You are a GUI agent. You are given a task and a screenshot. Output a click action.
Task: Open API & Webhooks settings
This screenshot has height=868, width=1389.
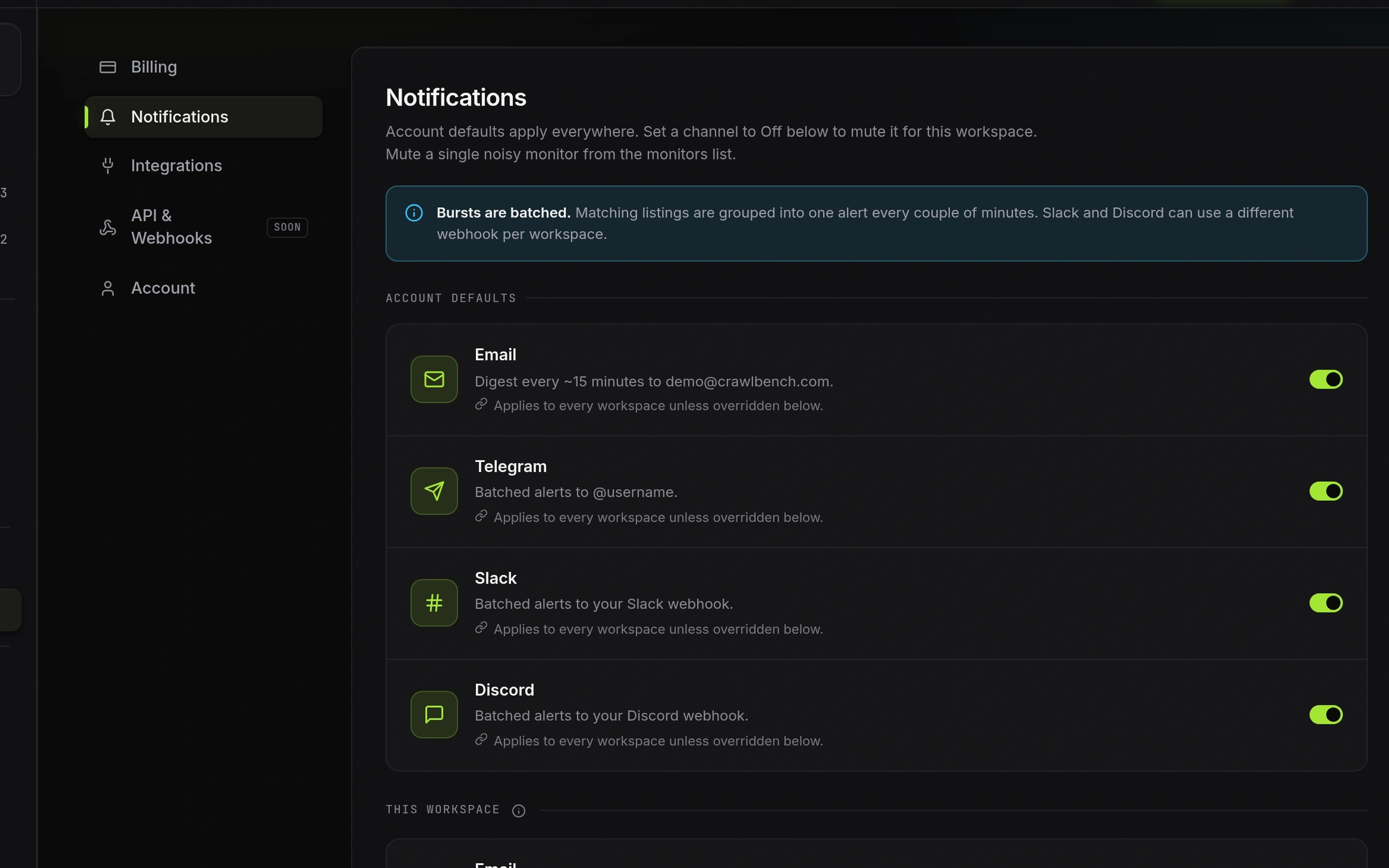203,227
